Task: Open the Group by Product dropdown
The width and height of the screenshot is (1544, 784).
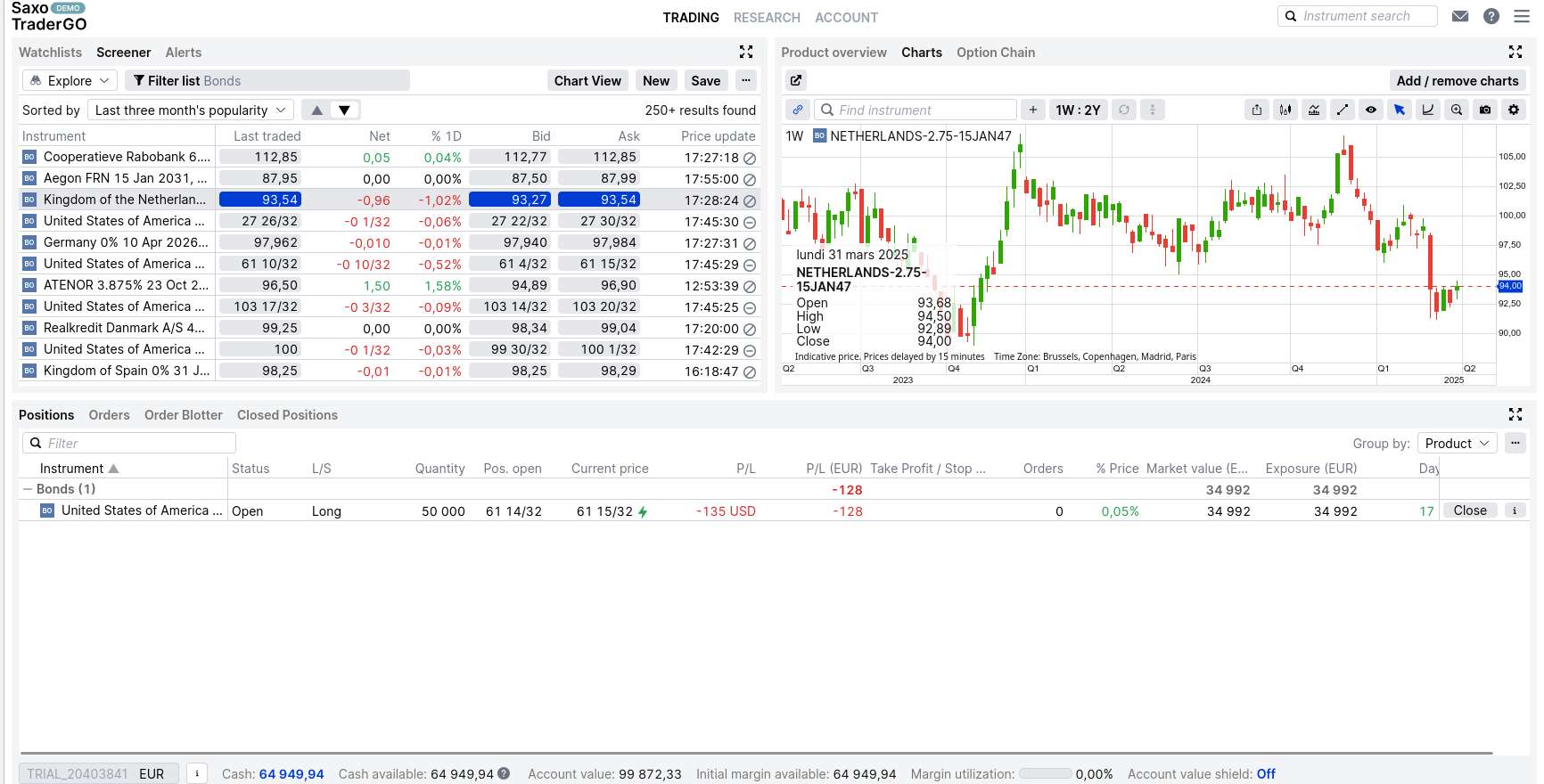Action: pos(1458,443)
